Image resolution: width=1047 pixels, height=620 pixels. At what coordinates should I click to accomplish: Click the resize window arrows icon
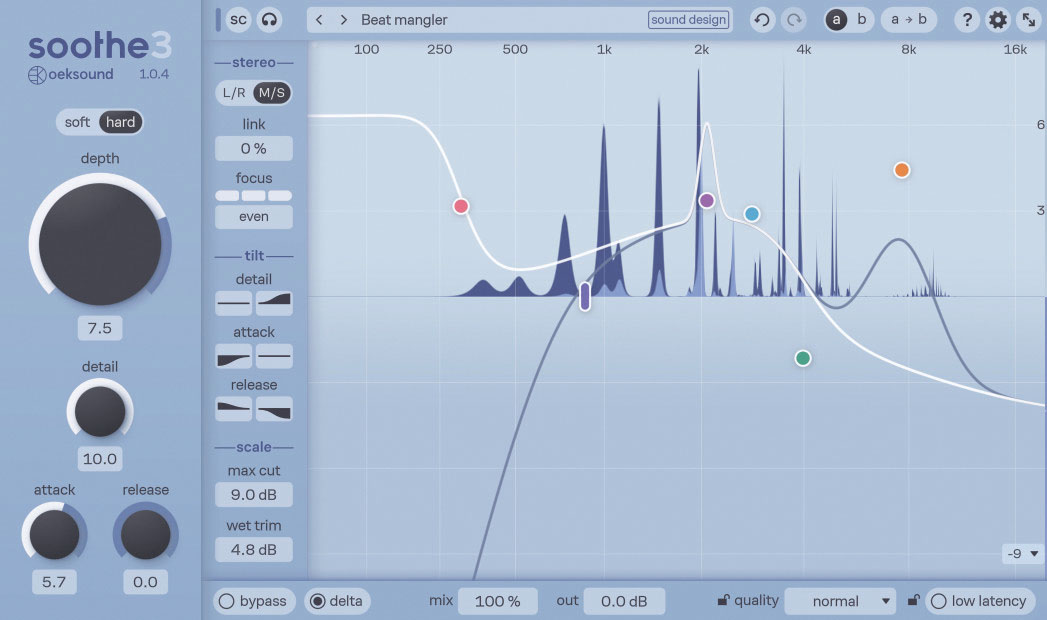coord(1029,20)
